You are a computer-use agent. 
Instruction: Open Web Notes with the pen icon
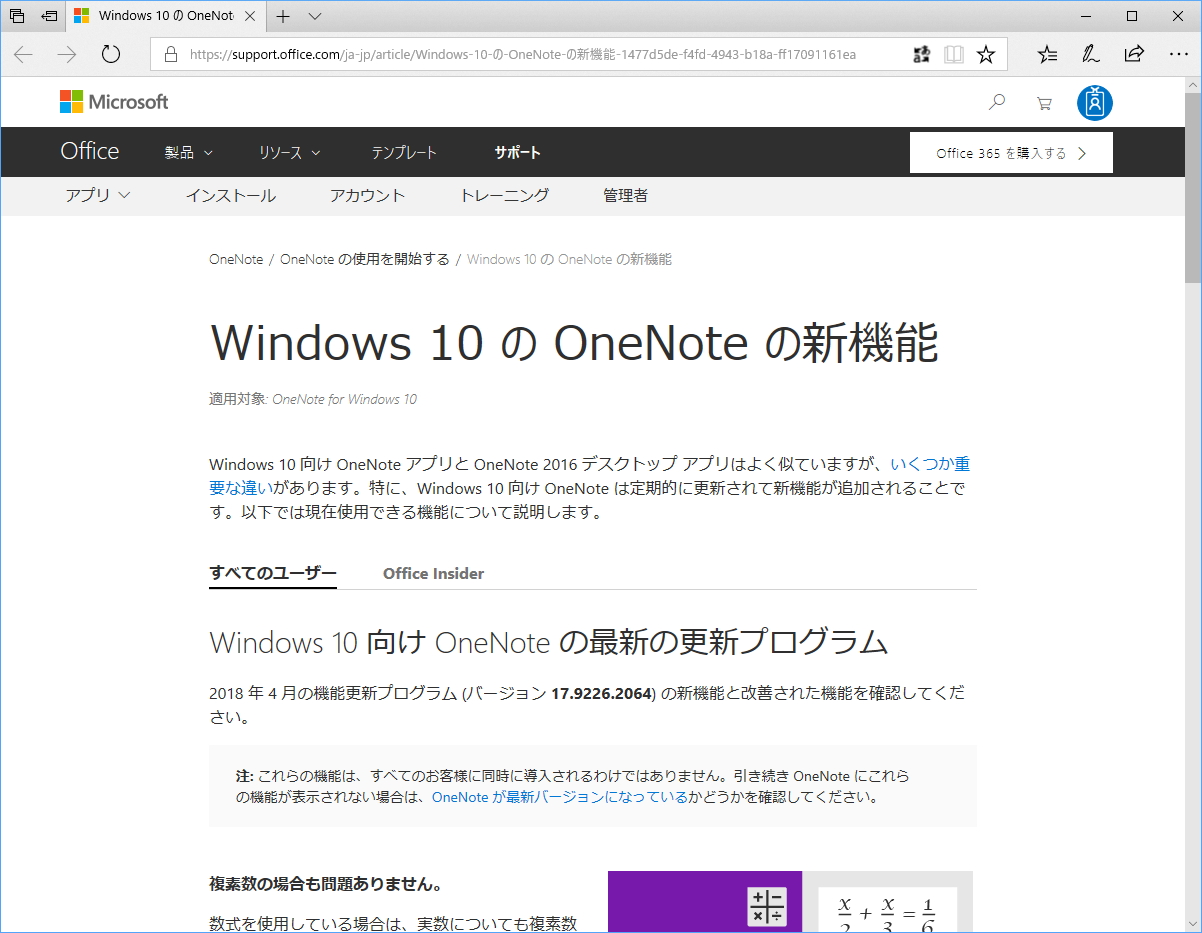(1090, 55)
